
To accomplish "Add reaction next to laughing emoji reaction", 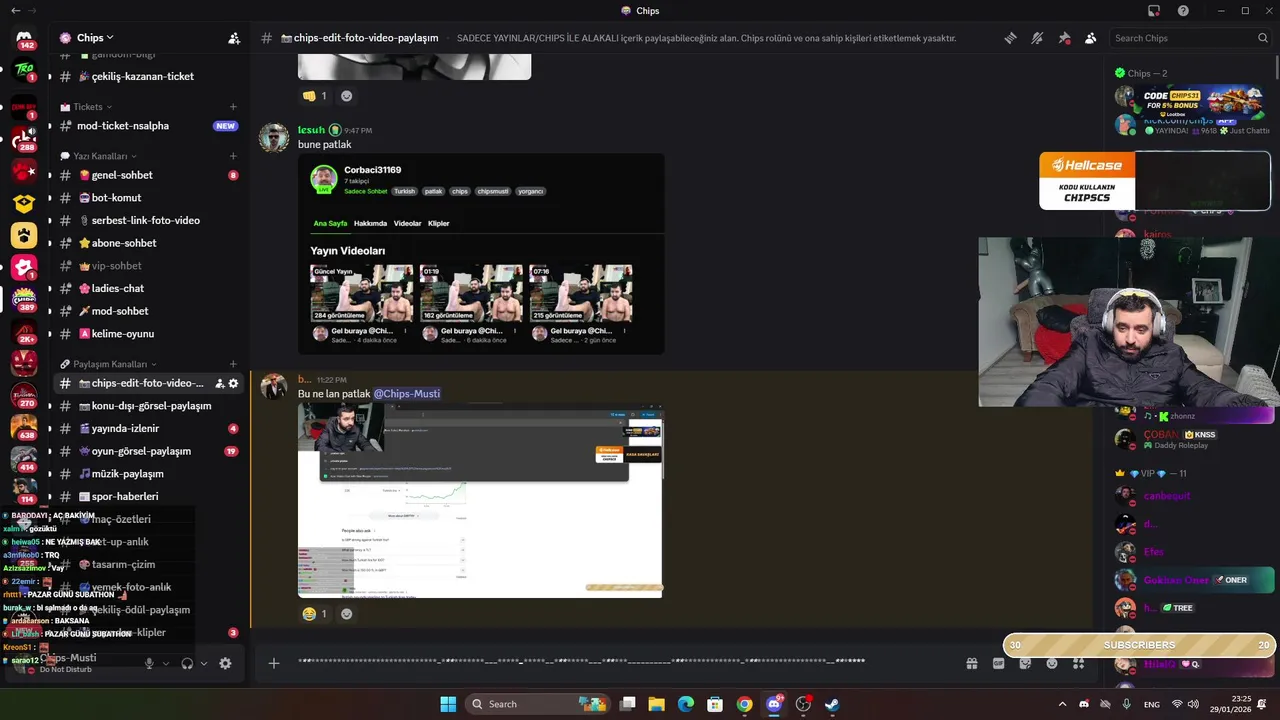I will (347, 613).
